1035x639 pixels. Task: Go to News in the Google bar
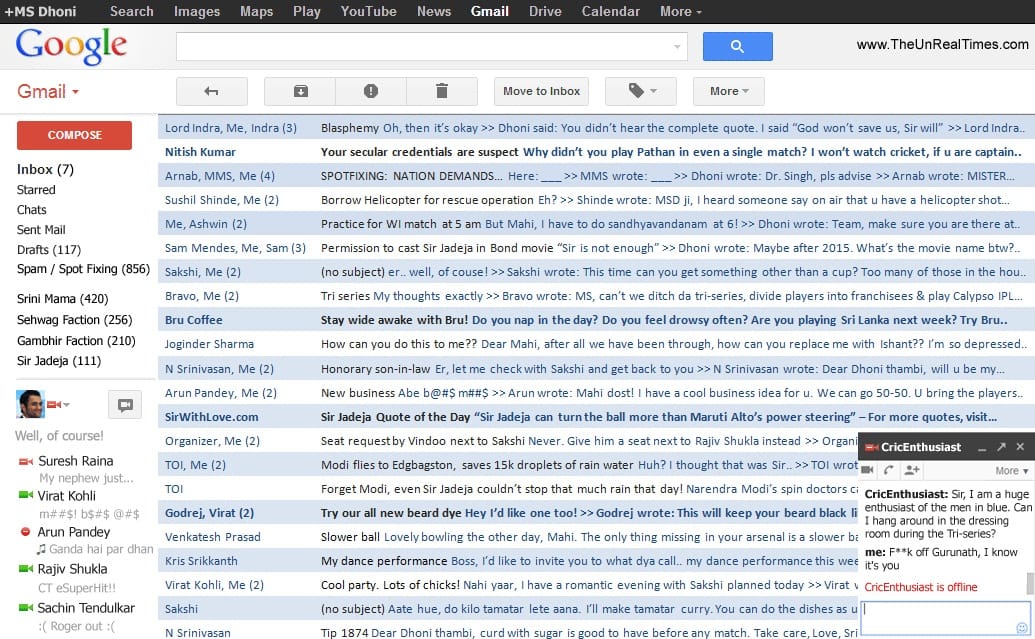434,11
